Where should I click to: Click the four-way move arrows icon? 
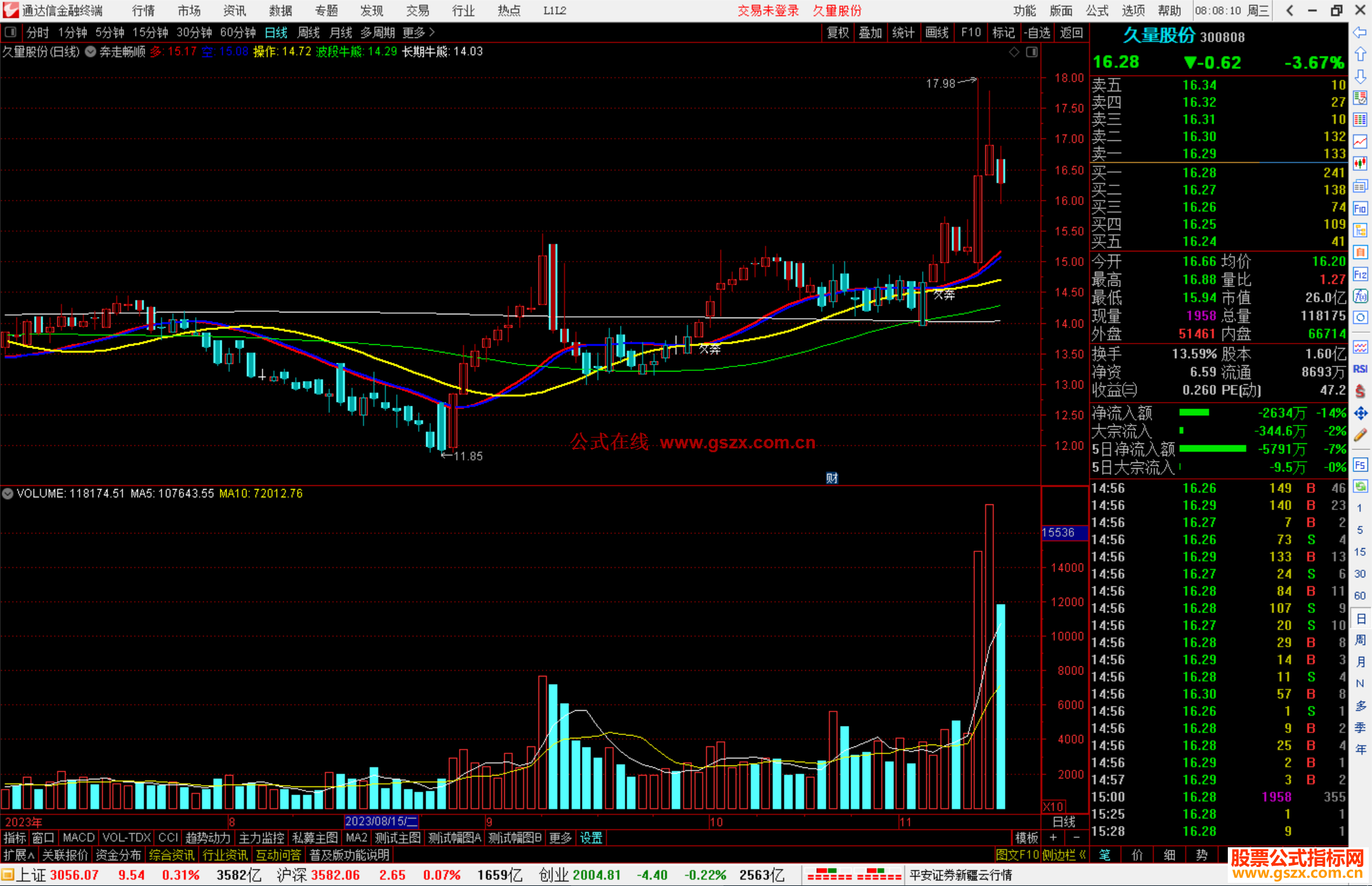click(1360, 413)
